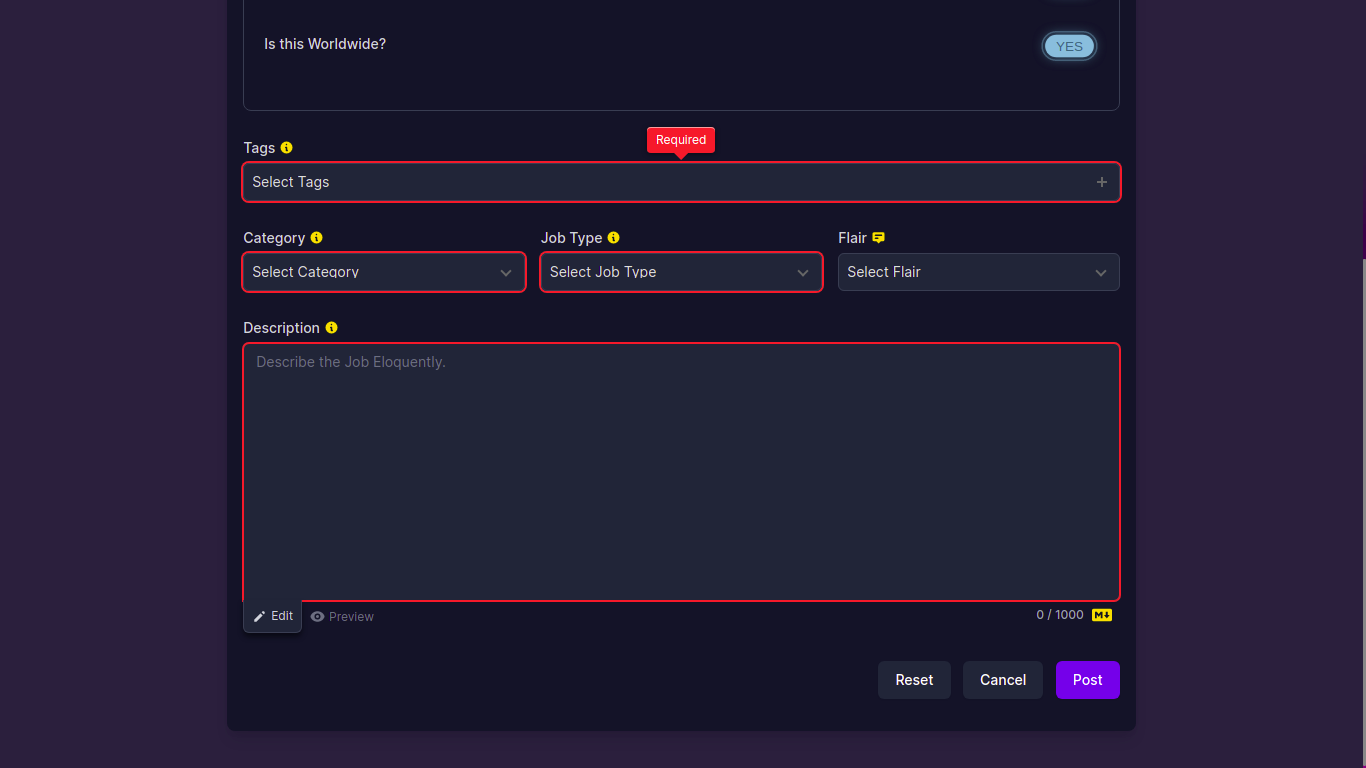Image resolution: width=1366 pixels, height=768 pixels.
Task: Switch to the Preview tab
Action: coord(342,616)
